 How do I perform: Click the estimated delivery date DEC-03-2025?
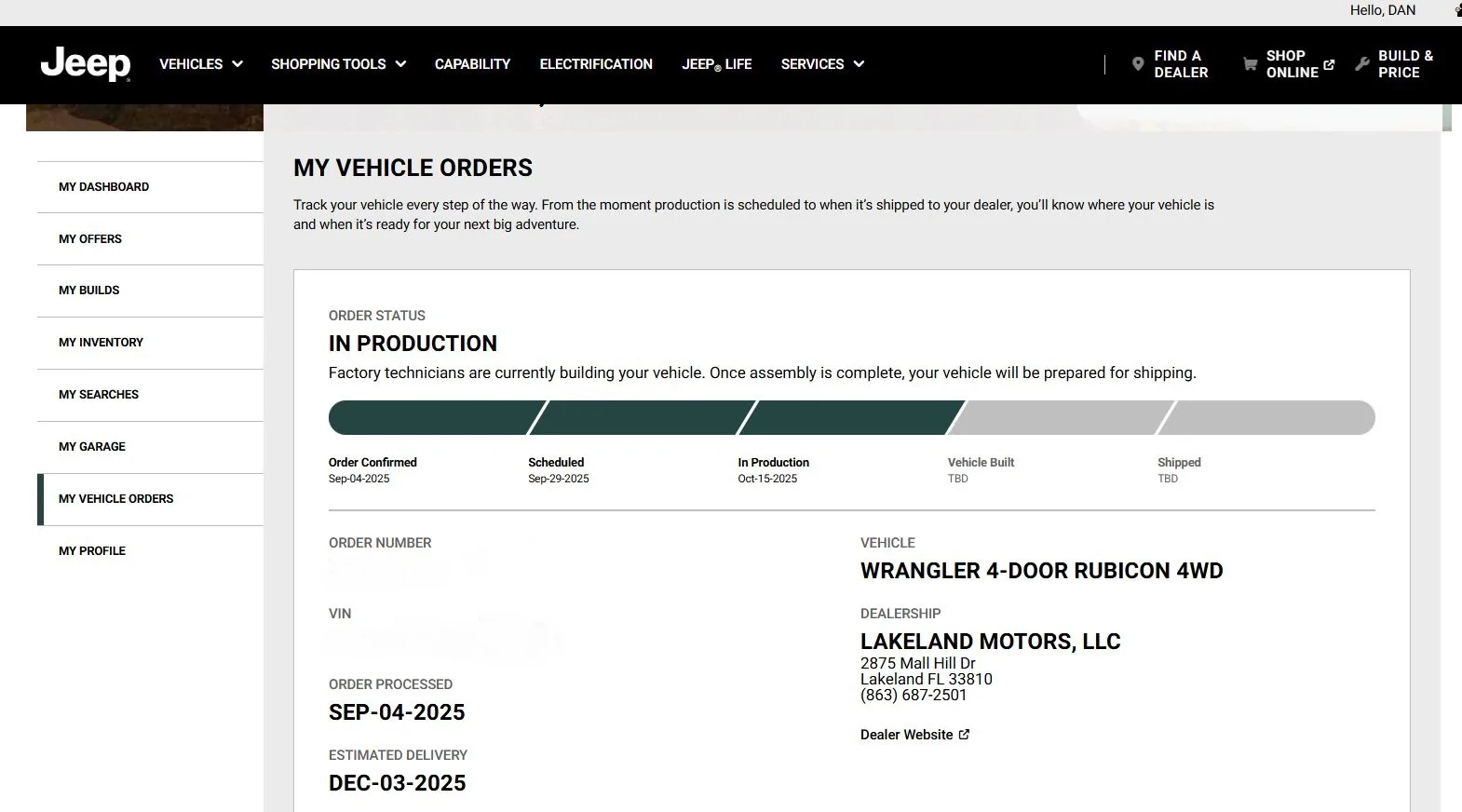tap(397, 783)
